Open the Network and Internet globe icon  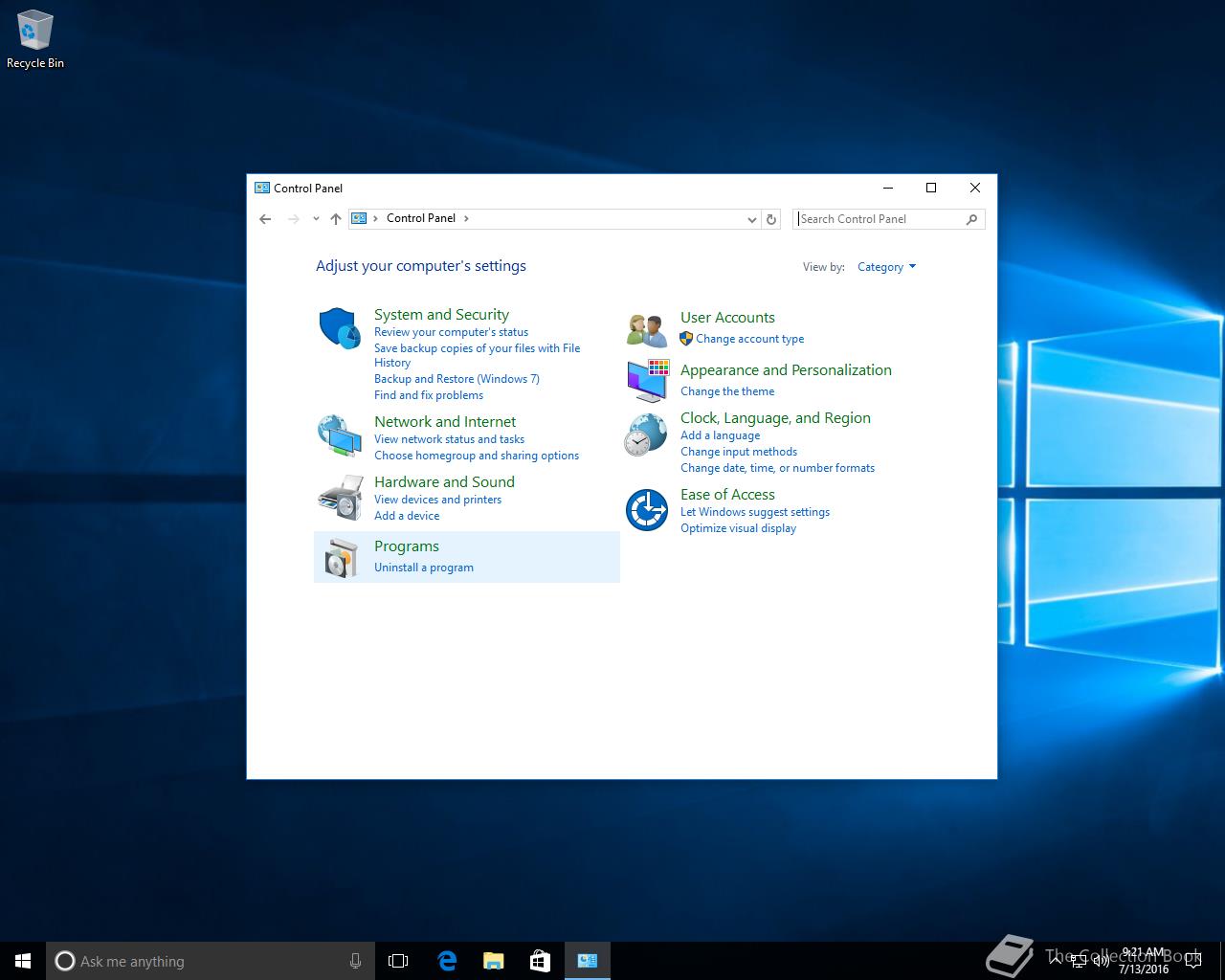coord(339,436)
